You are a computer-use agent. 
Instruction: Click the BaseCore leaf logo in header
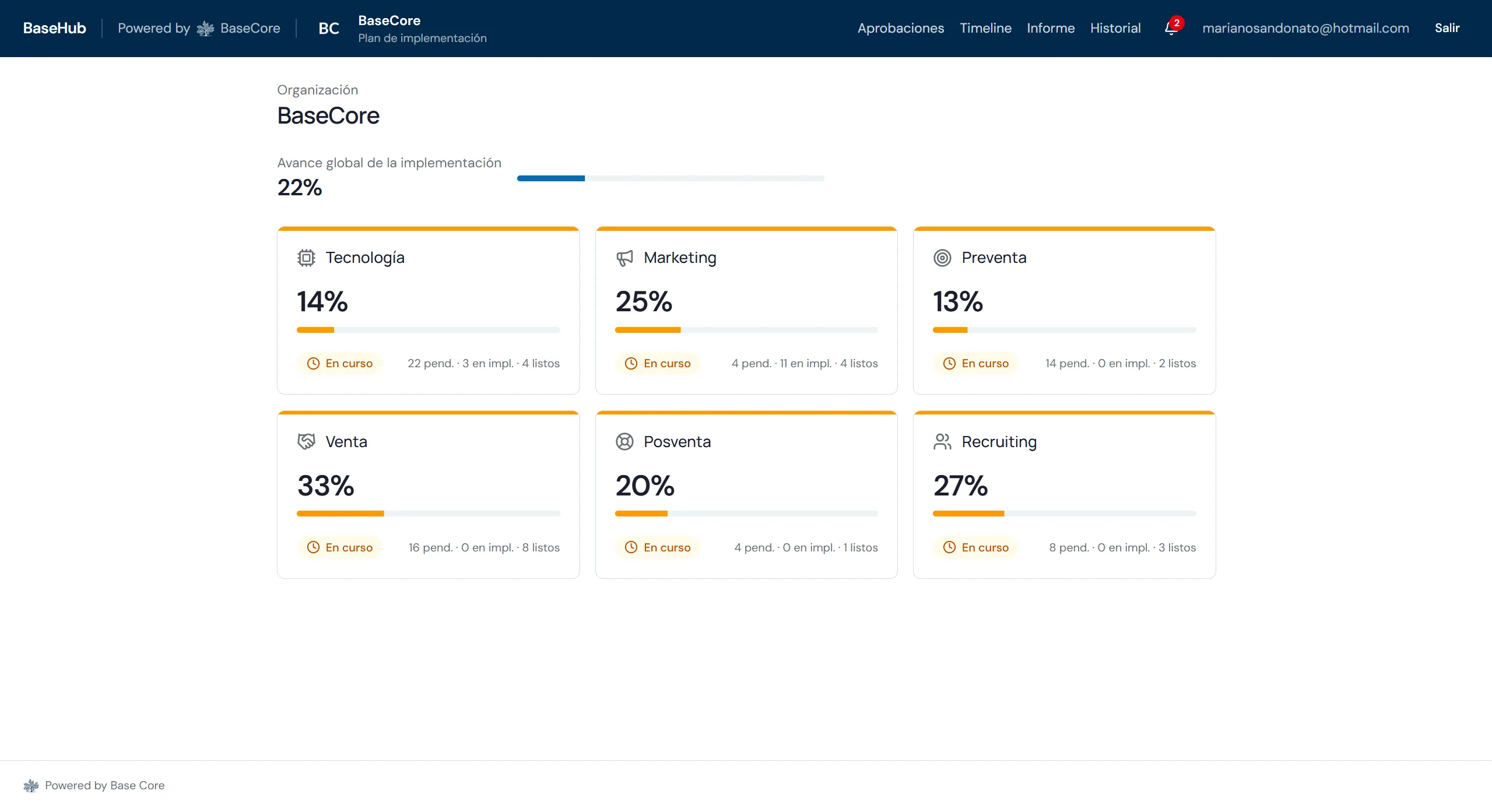click(x=205, y=28)
